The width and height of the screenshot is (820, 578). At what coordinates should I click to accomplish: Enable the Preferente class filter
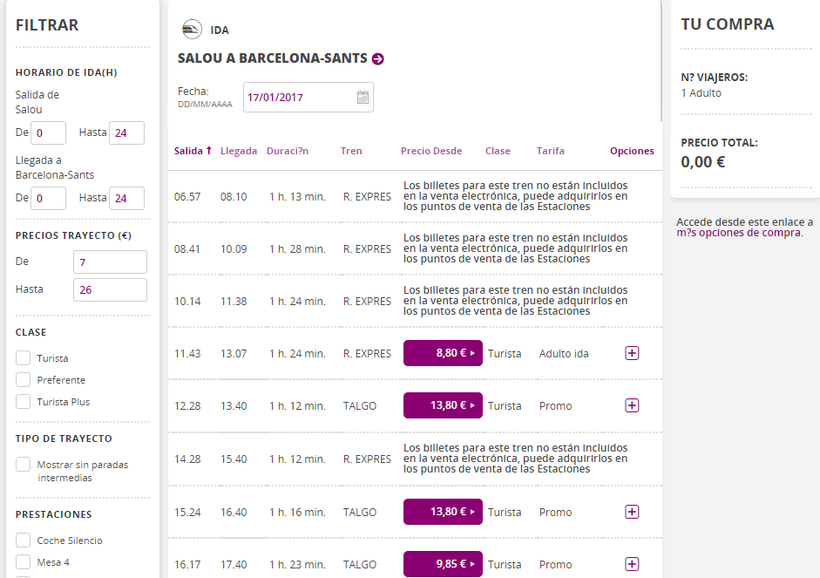click(x=23, y=380)
